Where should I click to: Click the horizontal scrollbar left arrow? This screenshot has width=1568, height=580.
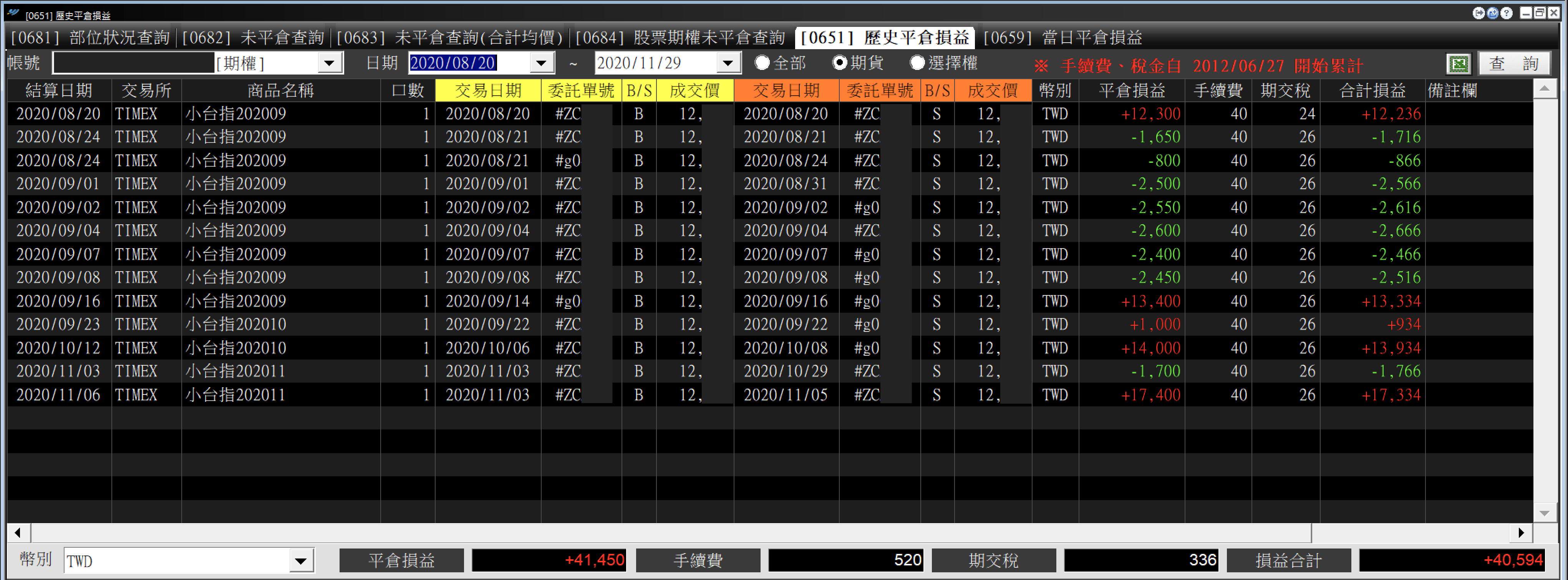point(18,532)
